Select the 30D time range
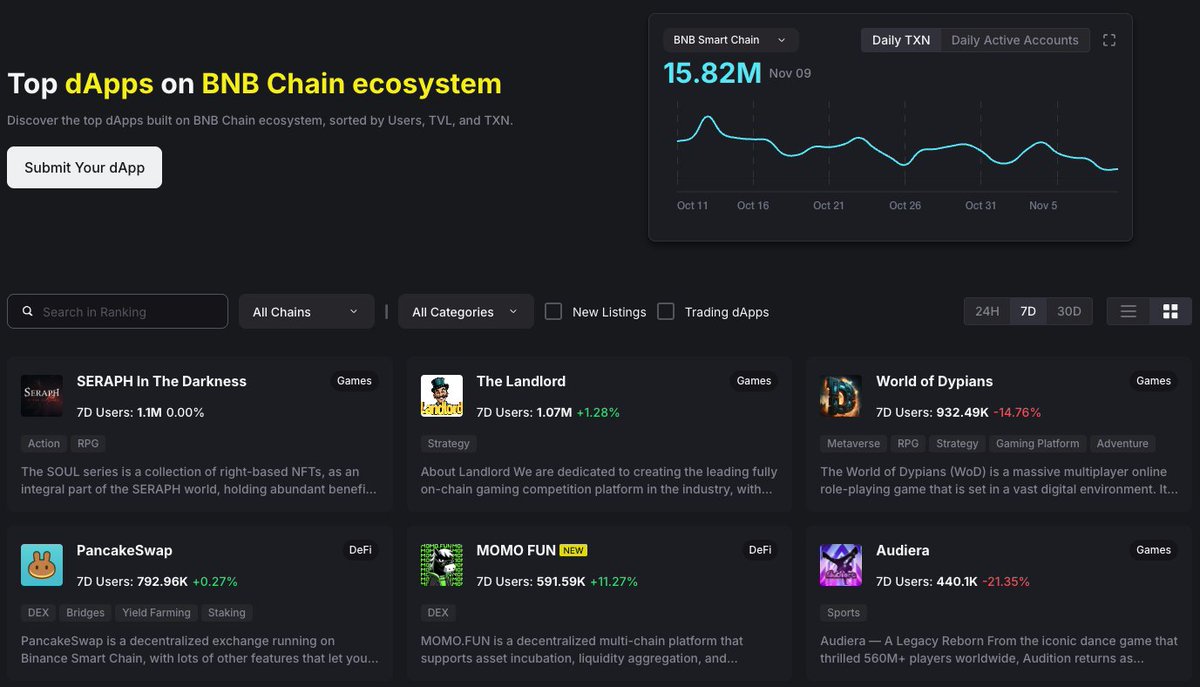The image size is (1200, 687). tap(1069, 312)
